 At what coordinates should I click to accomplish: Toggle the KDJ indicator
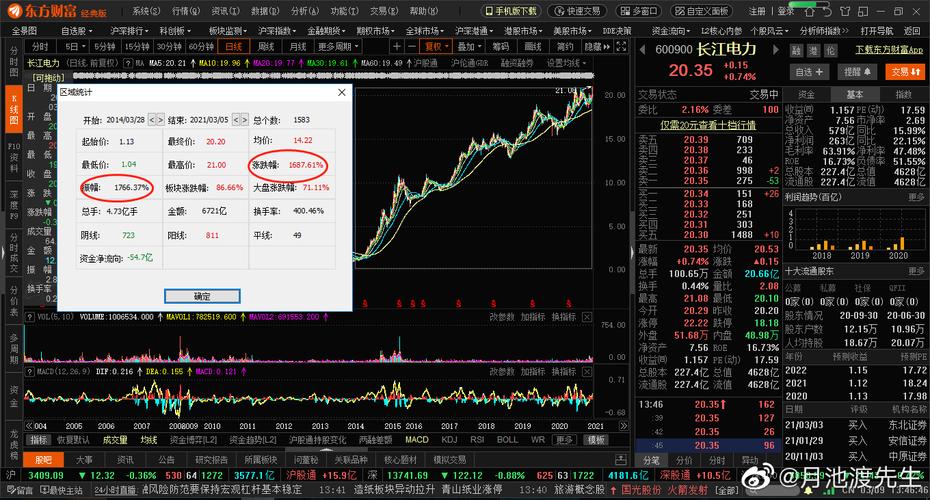pos(449,440)
